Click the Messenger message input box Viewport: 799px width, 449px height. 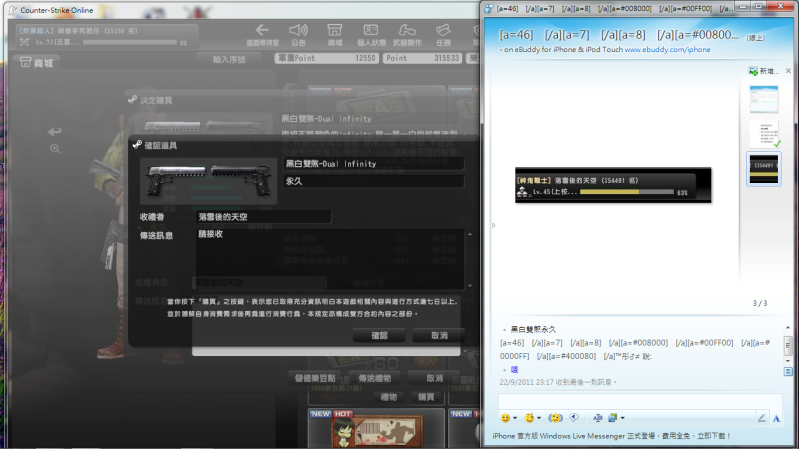click(x=640, y=401)
